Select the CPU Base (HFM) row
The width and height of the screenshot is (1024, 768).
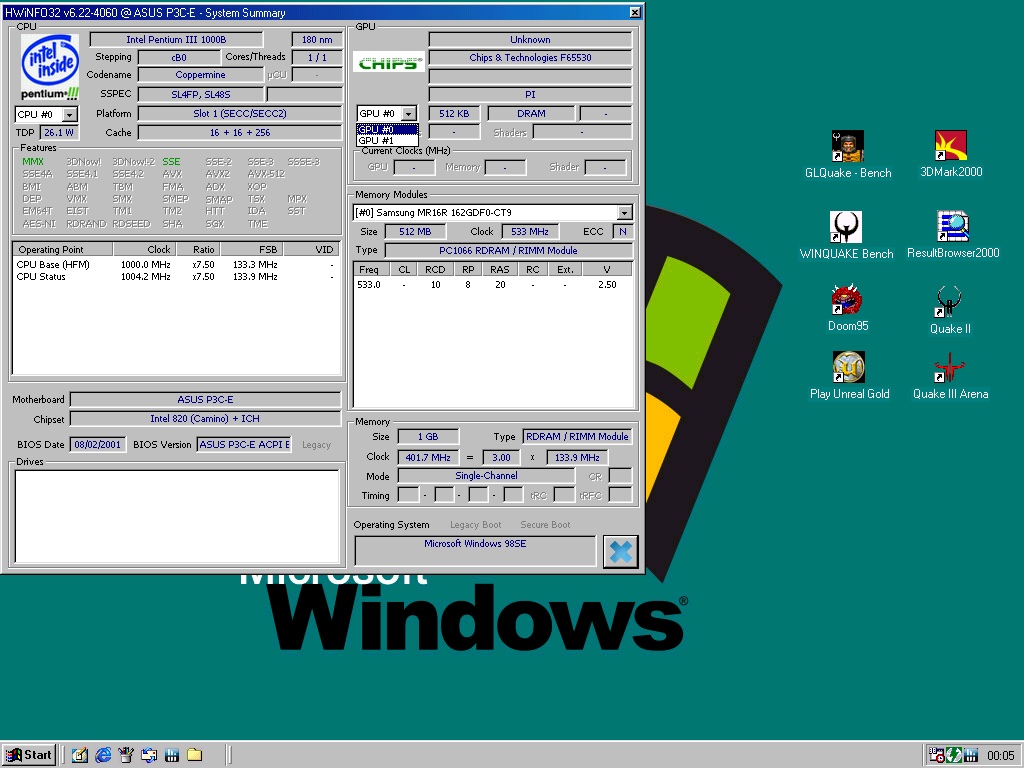tap(176, 264)
